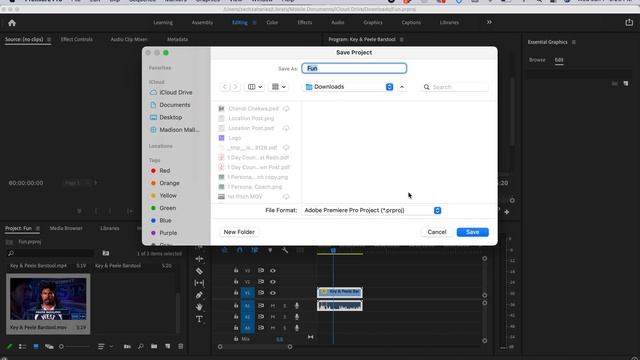
Task: Mute audio track A1
Action: coord(273,306)
